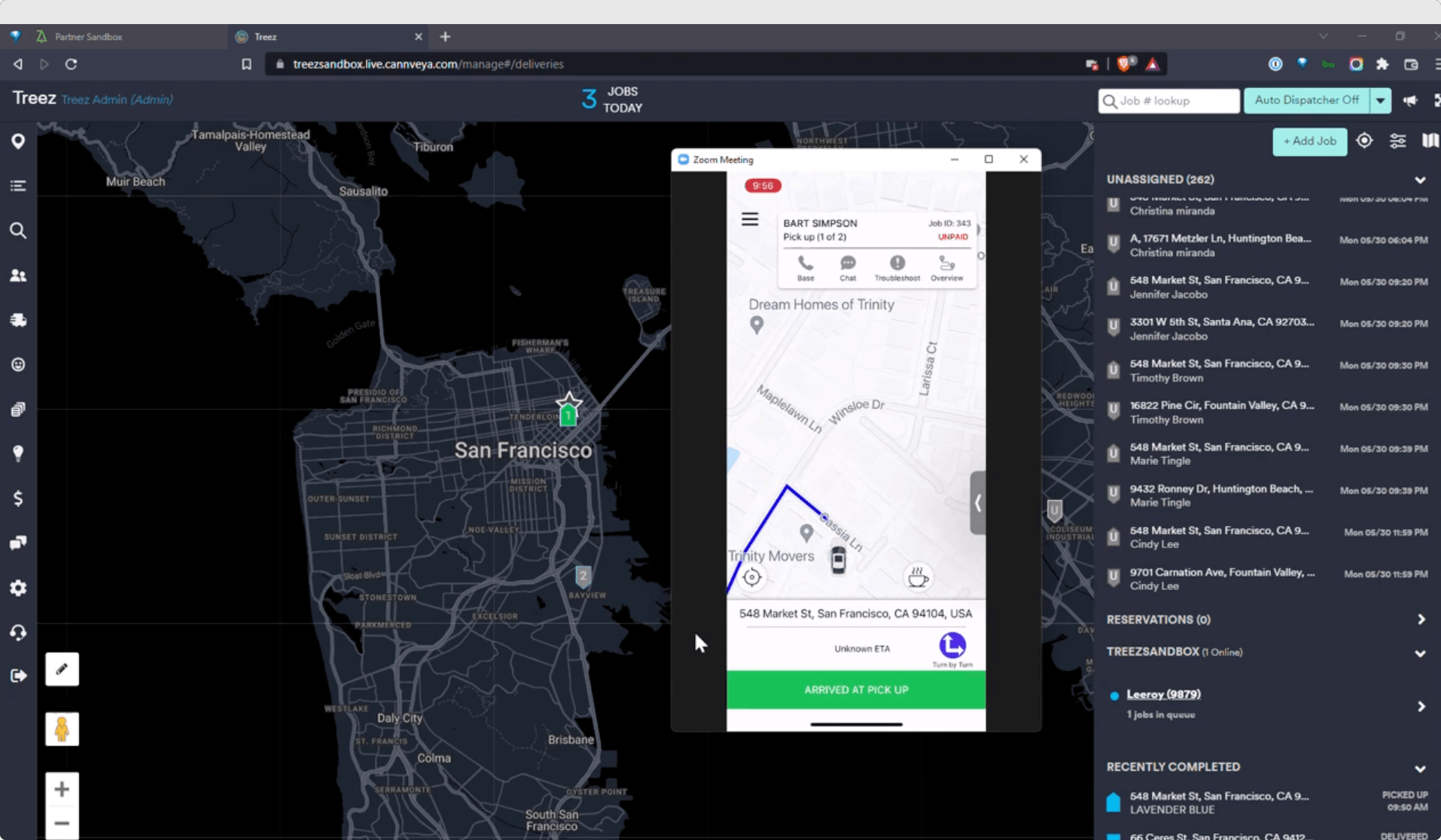
Task: Select the pencil draw tool on map
Action: point(62,669)
